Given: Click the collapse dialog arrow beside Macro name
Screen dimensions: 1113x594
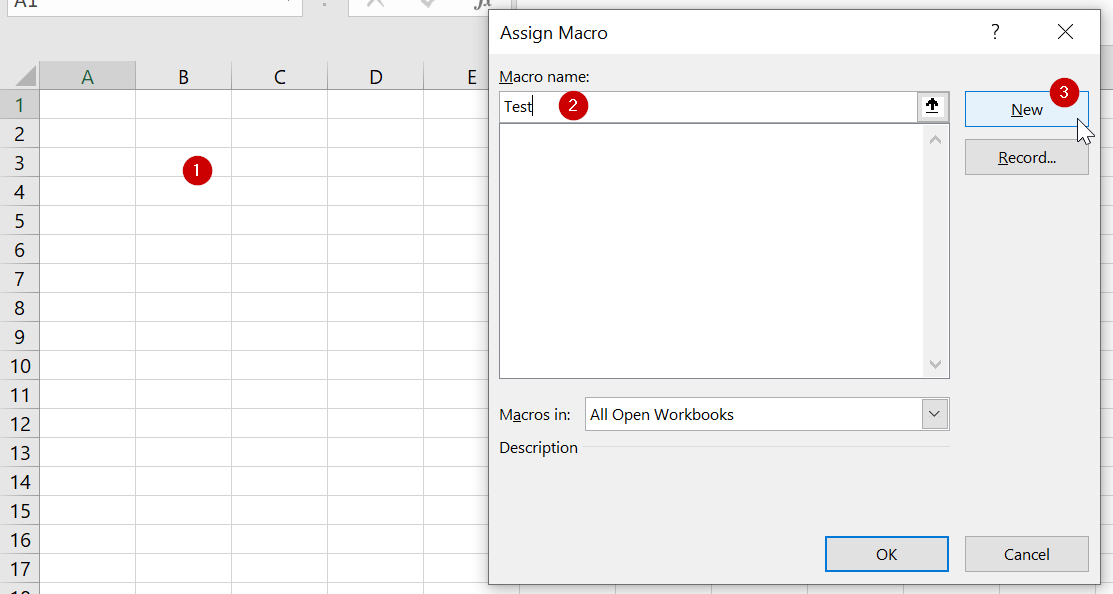Looking at the screenshot, I should (932, 106).
